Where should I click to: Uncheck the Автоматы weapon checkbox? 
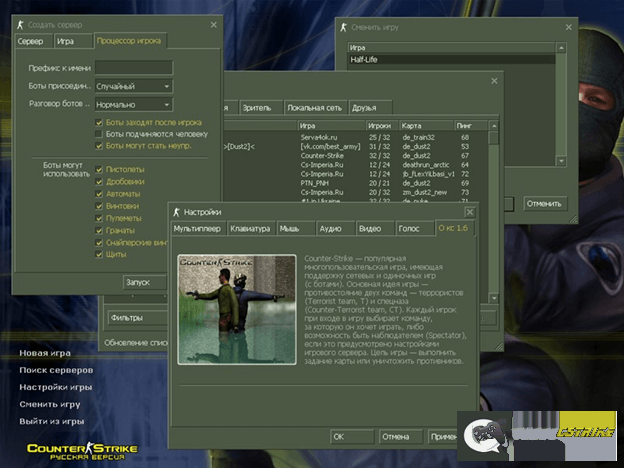click(99, 194)
